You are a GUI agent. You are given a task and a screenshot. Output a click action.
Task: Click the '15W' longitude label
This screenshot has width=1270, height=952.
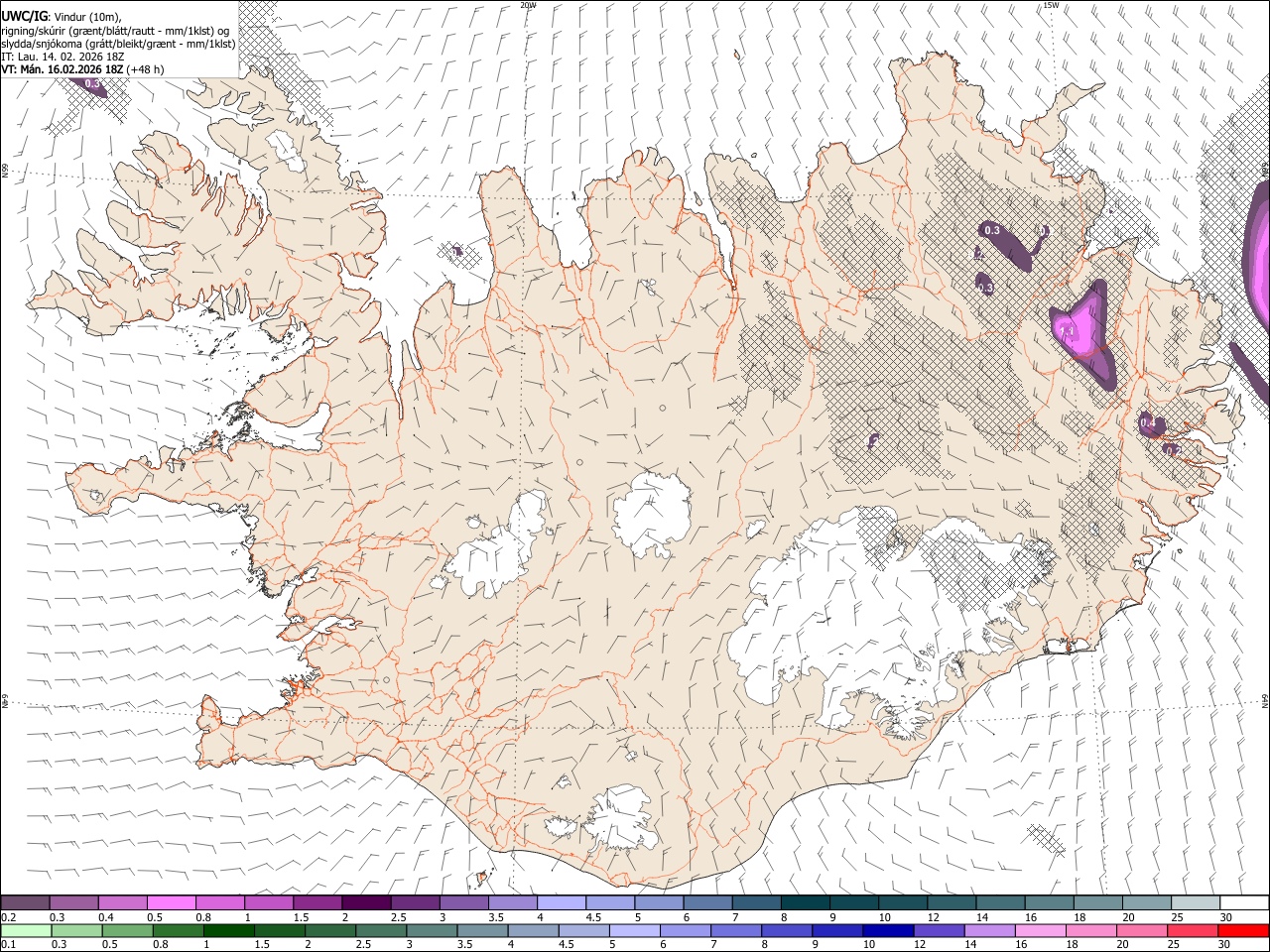click(1050, 5)
